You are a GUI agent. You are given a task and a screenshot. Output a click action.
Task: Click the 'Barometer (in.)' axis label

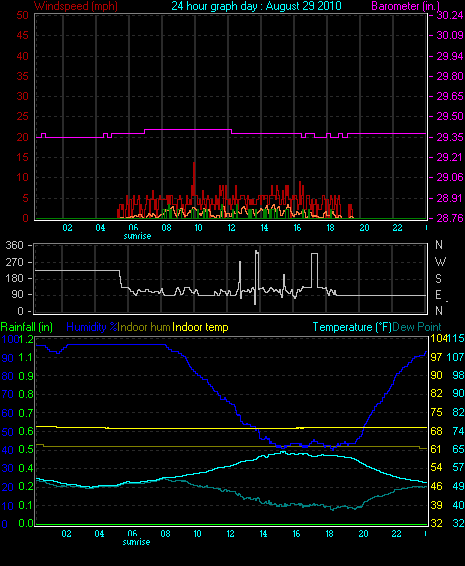(405, 6)
